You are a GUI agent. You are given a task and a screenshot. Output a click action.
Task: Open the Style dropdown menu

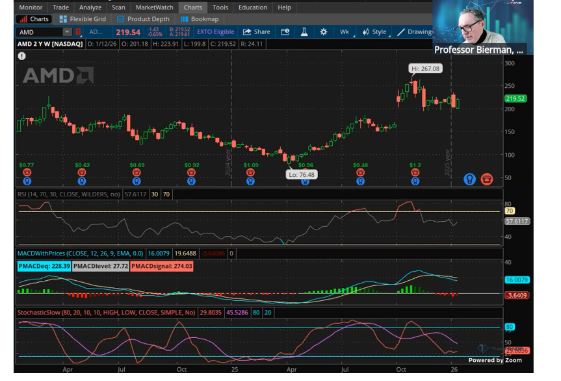(x=375, y=32)
